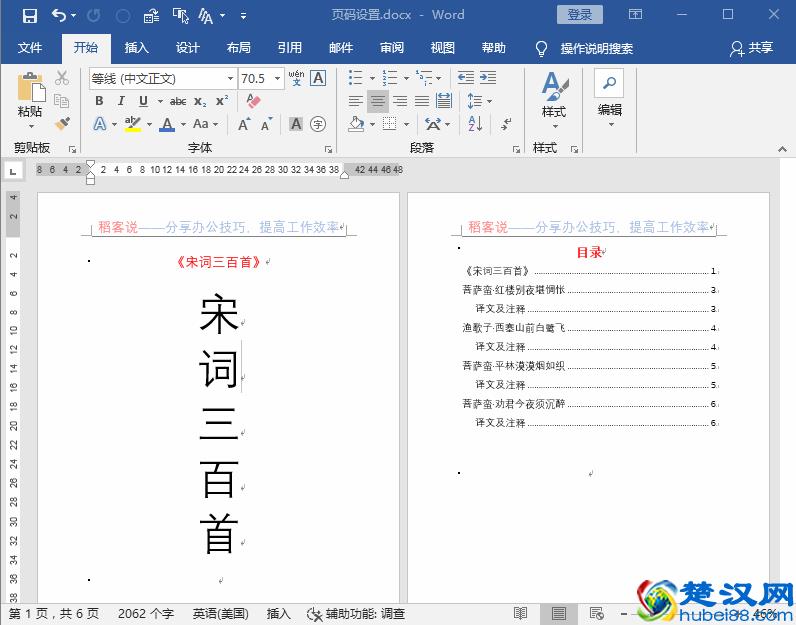Screen dimensions: 796x625
Task: Activate the Format Painter brush
Action: click(x=62, y=124)
